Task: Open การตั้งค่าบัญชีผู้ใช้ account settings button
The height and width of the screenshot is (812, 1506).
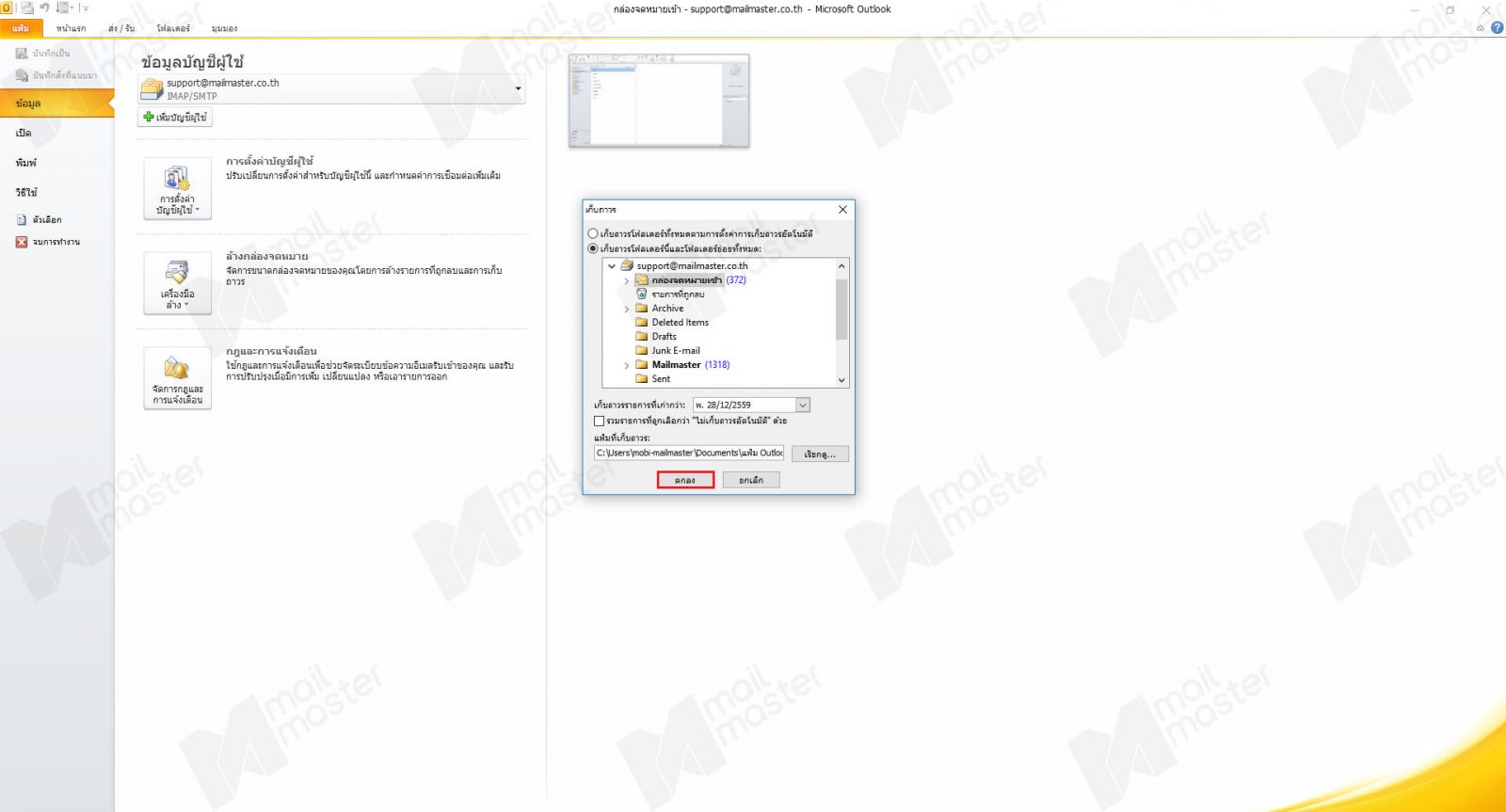Action: tap(177, 188)
